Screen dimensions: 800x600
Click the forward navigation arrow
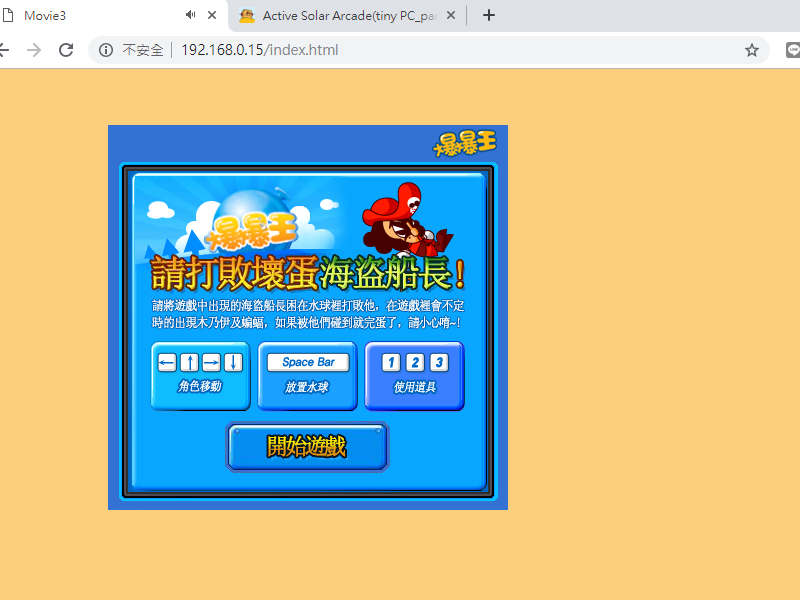tap(32, 47)
